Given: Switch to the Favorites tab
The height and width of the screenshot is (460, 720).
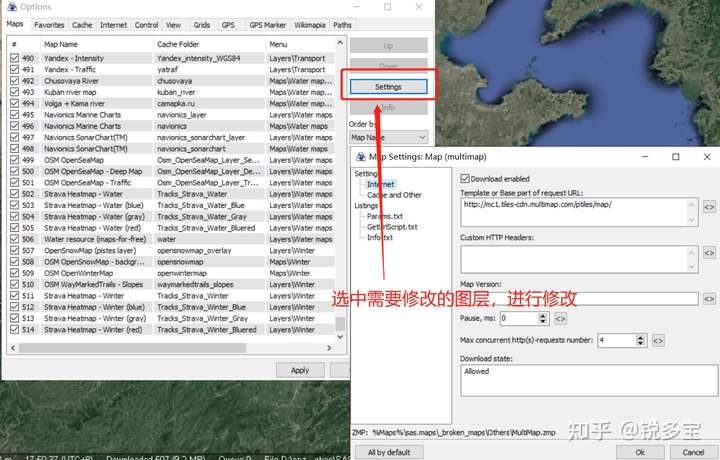Looking at the screenshot, I should (49, 25).
